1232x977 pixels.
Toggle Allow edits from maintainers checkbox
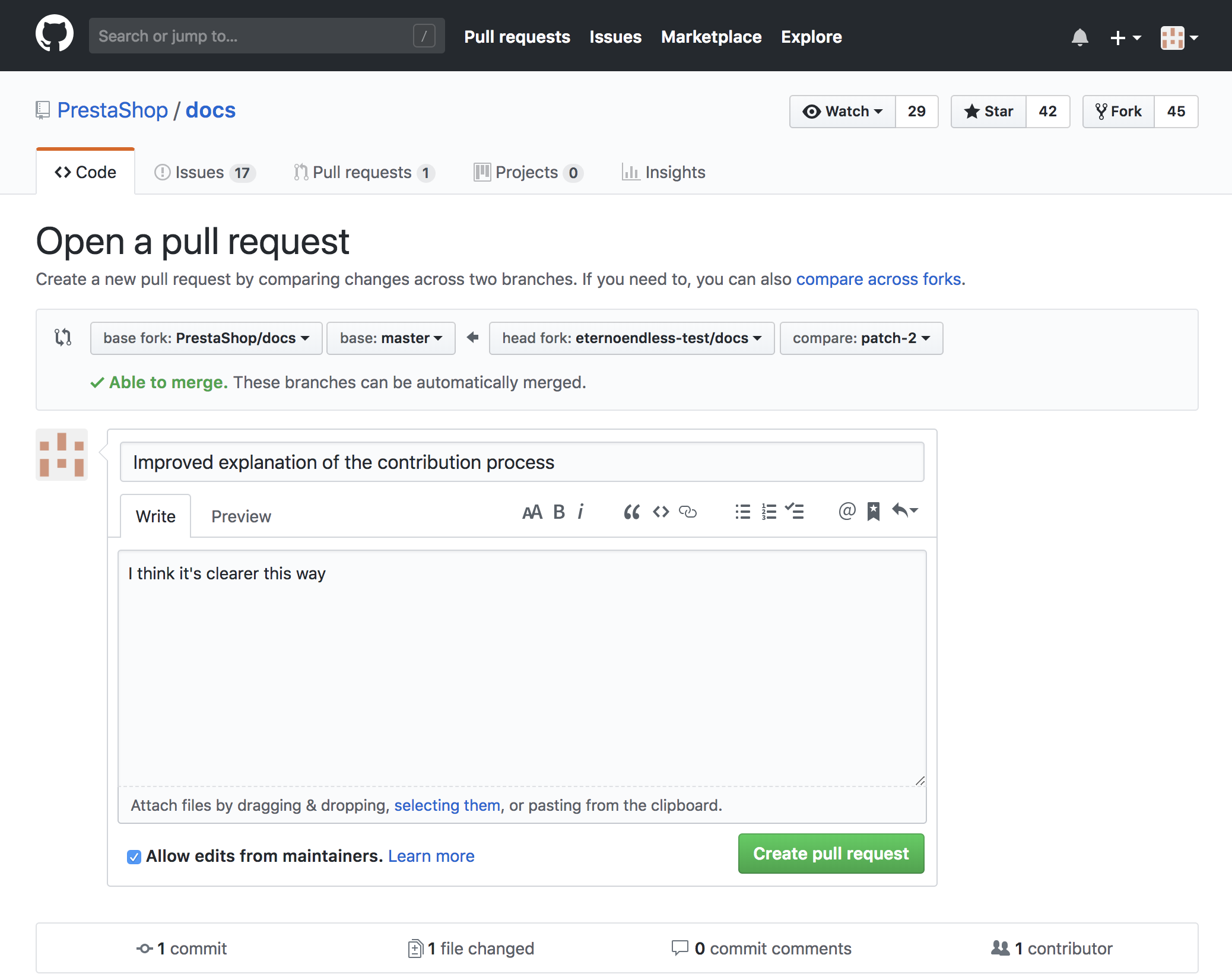point(134,857)
